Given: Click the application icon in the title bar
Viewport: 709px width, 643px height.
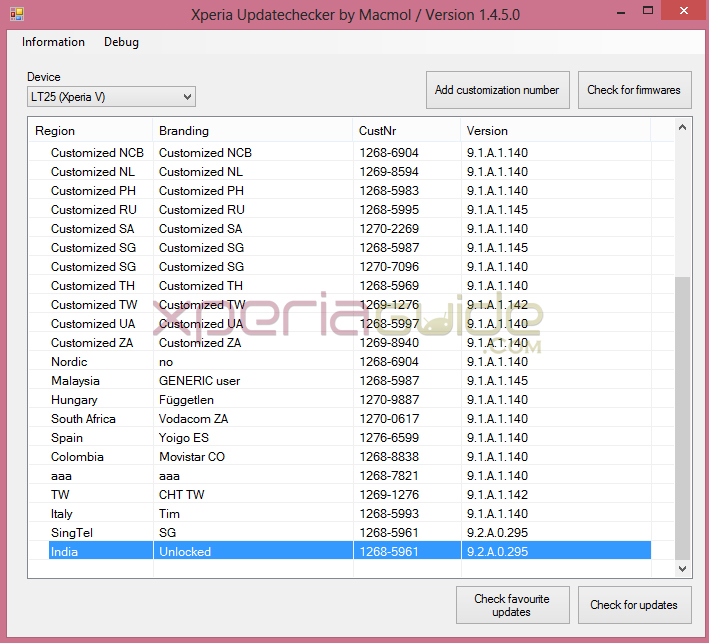Looking at the screenshot, I should pyautogui.click(x=17, y=14).
